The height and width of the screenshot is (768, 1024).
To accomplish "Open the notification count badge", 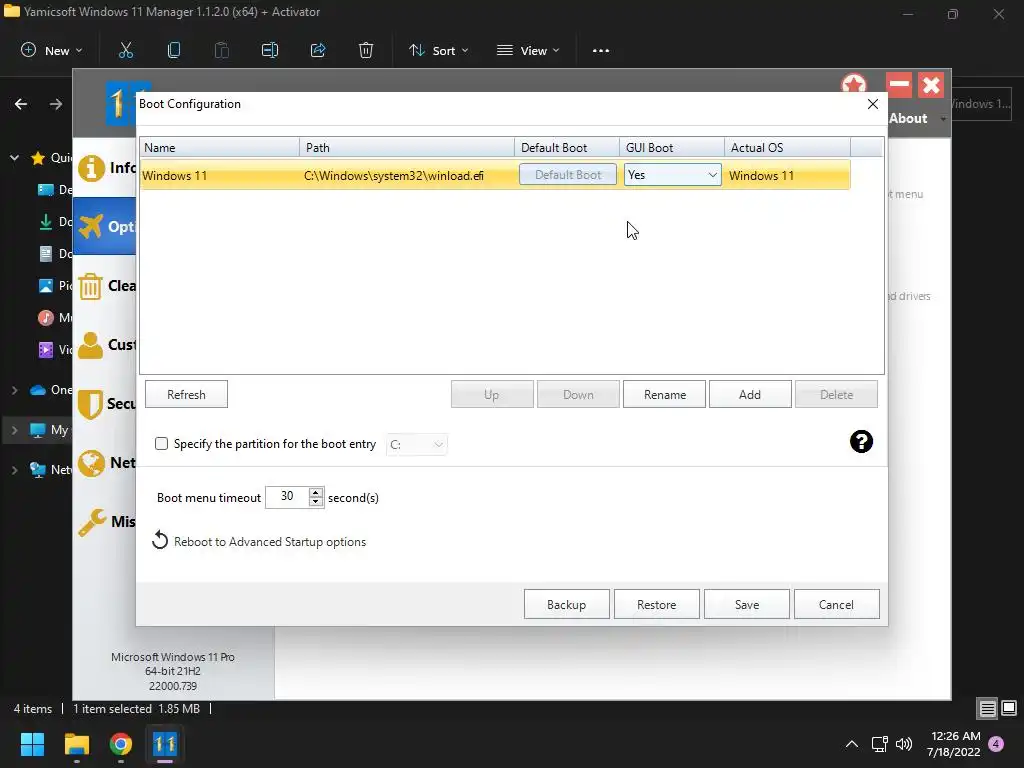I will coord(996,744).
